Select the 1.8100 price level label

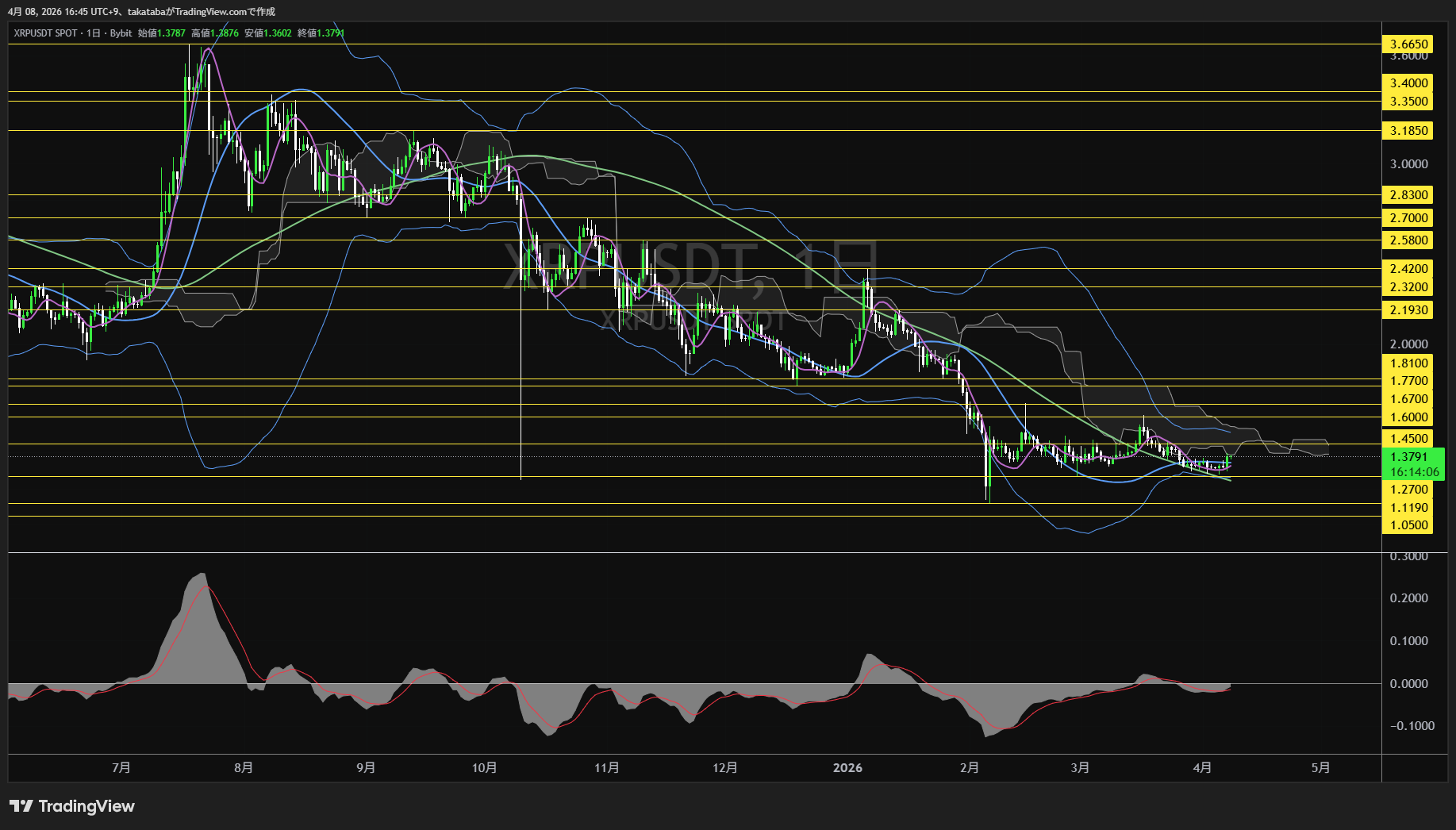pos(1408,363)
